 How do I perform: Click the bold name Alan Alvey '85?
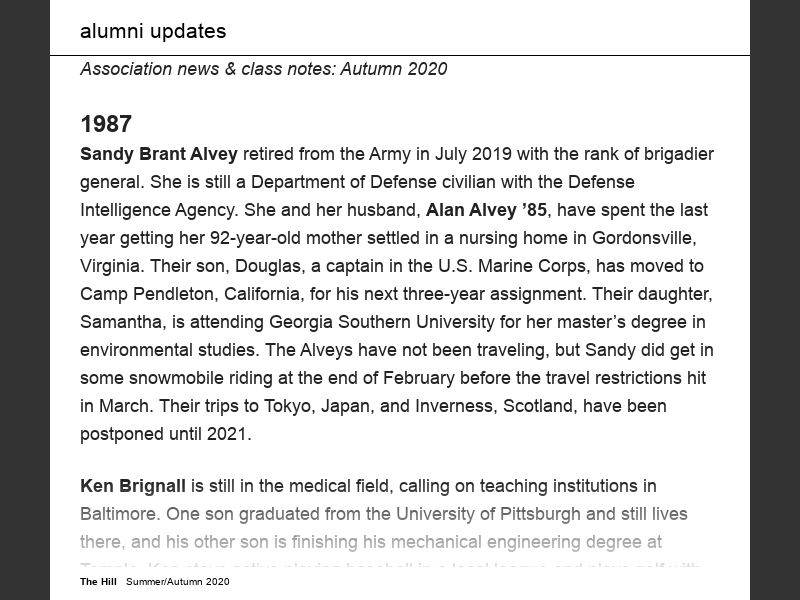pos(487,210)
